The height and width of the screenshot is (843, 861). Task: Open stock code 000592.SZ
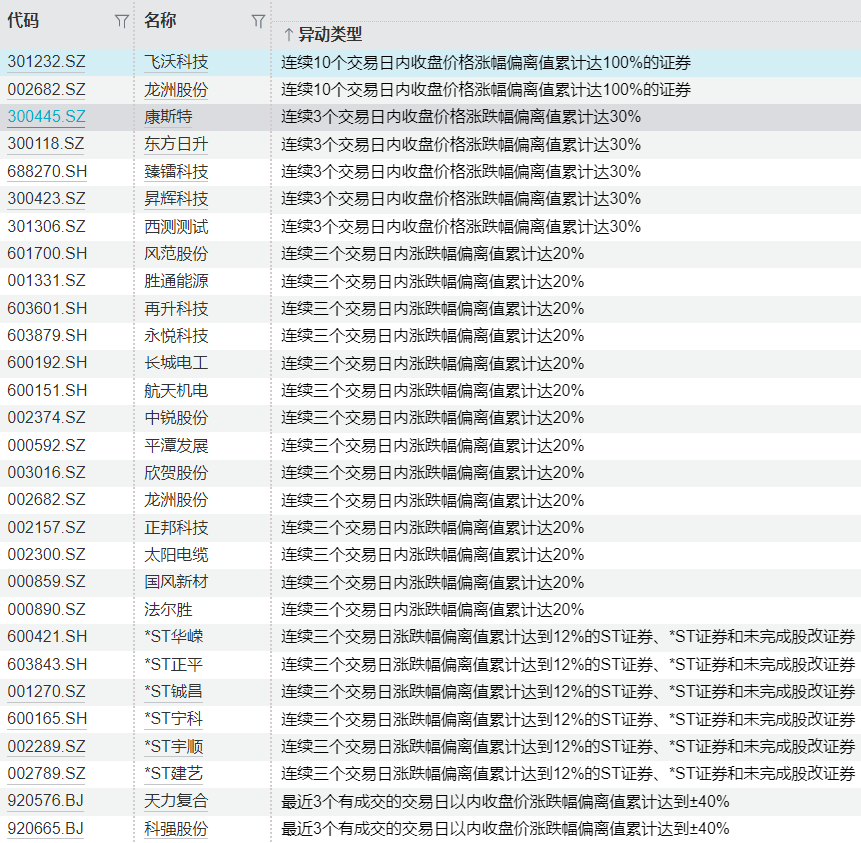tap(46, 445)
